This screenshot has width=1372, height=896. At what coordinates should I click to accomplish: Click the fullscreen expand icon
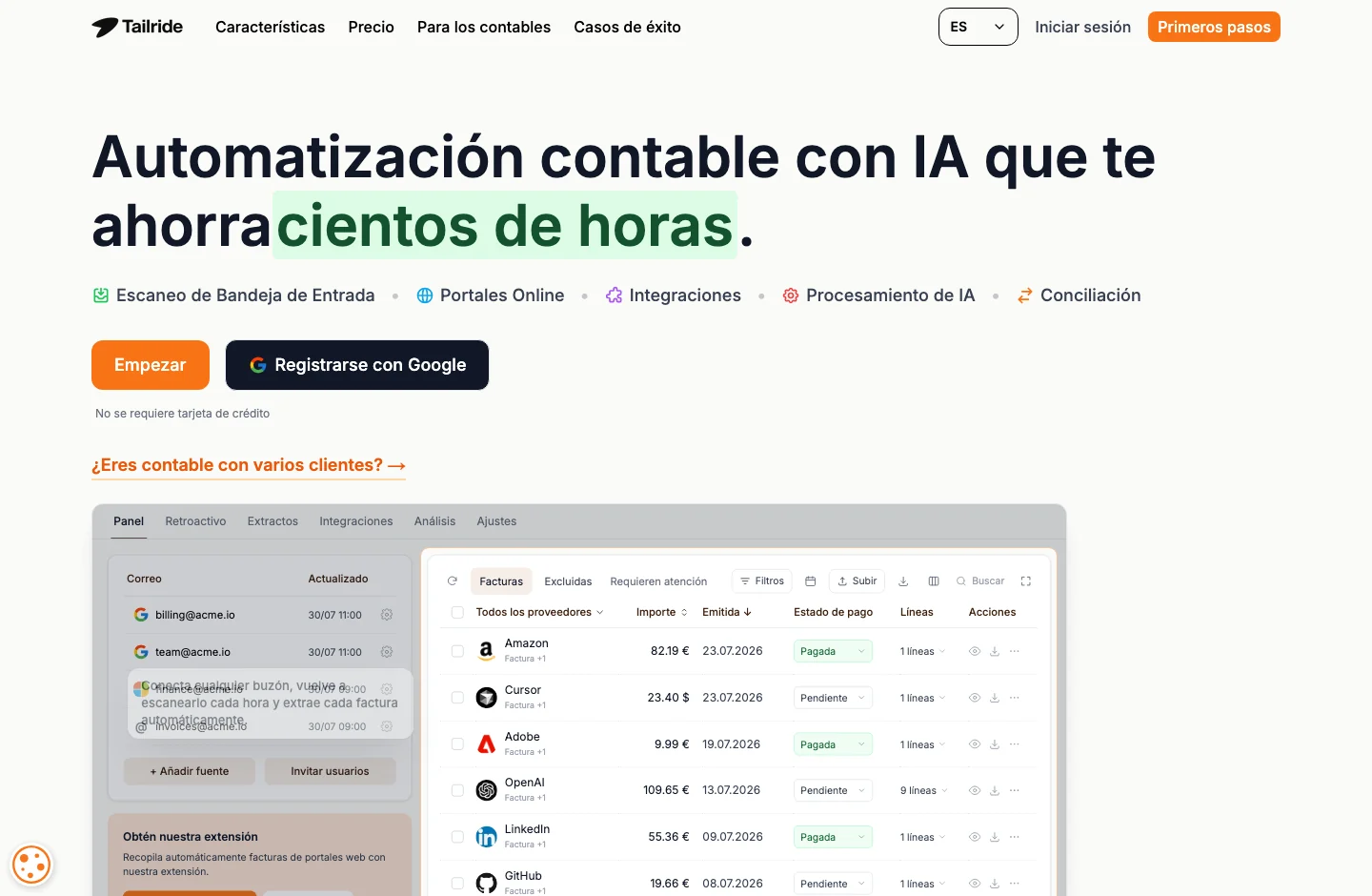[1026, 580]
